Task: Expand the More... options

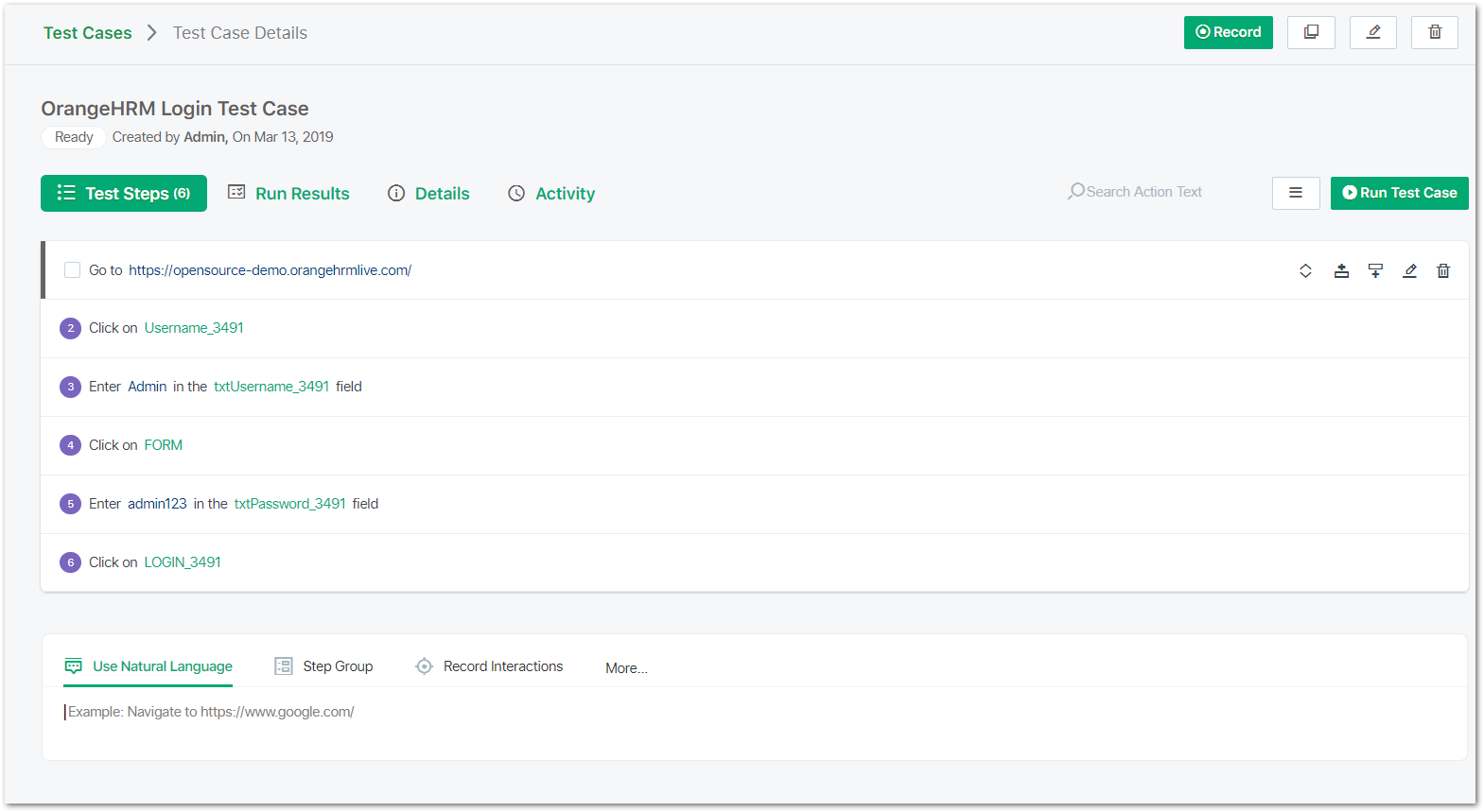Action: (626, 668)
